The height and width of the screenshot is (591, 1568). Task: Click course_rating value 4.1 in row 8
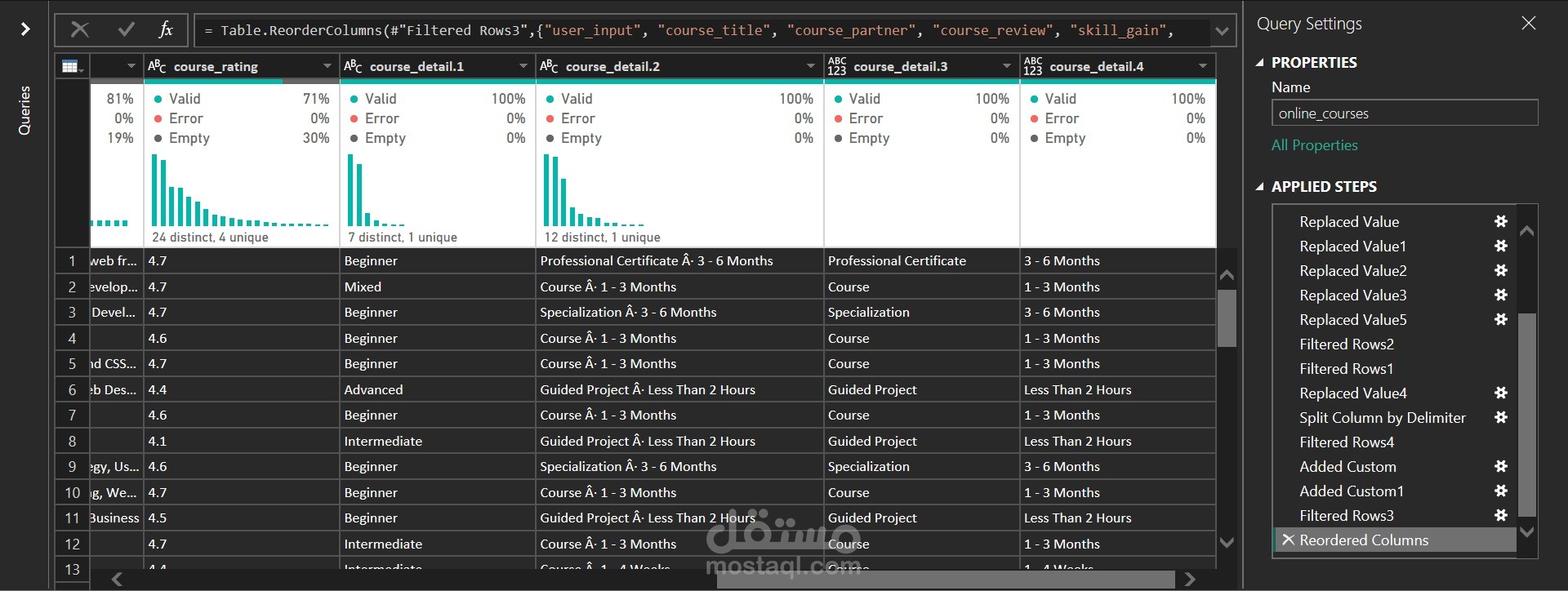(x=242, y=441)
